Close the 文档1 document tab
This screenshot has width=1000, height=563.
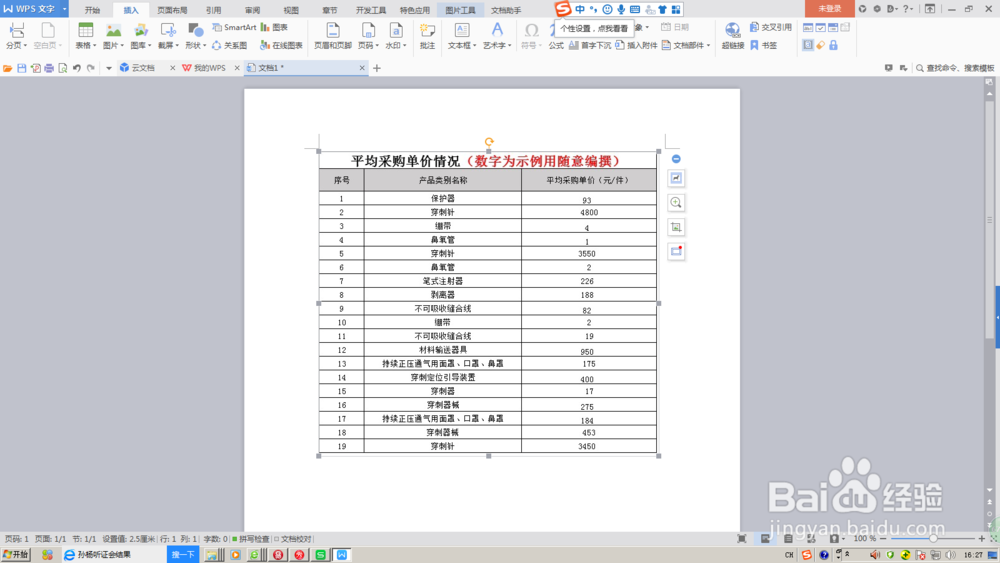(x=362, y=68)
